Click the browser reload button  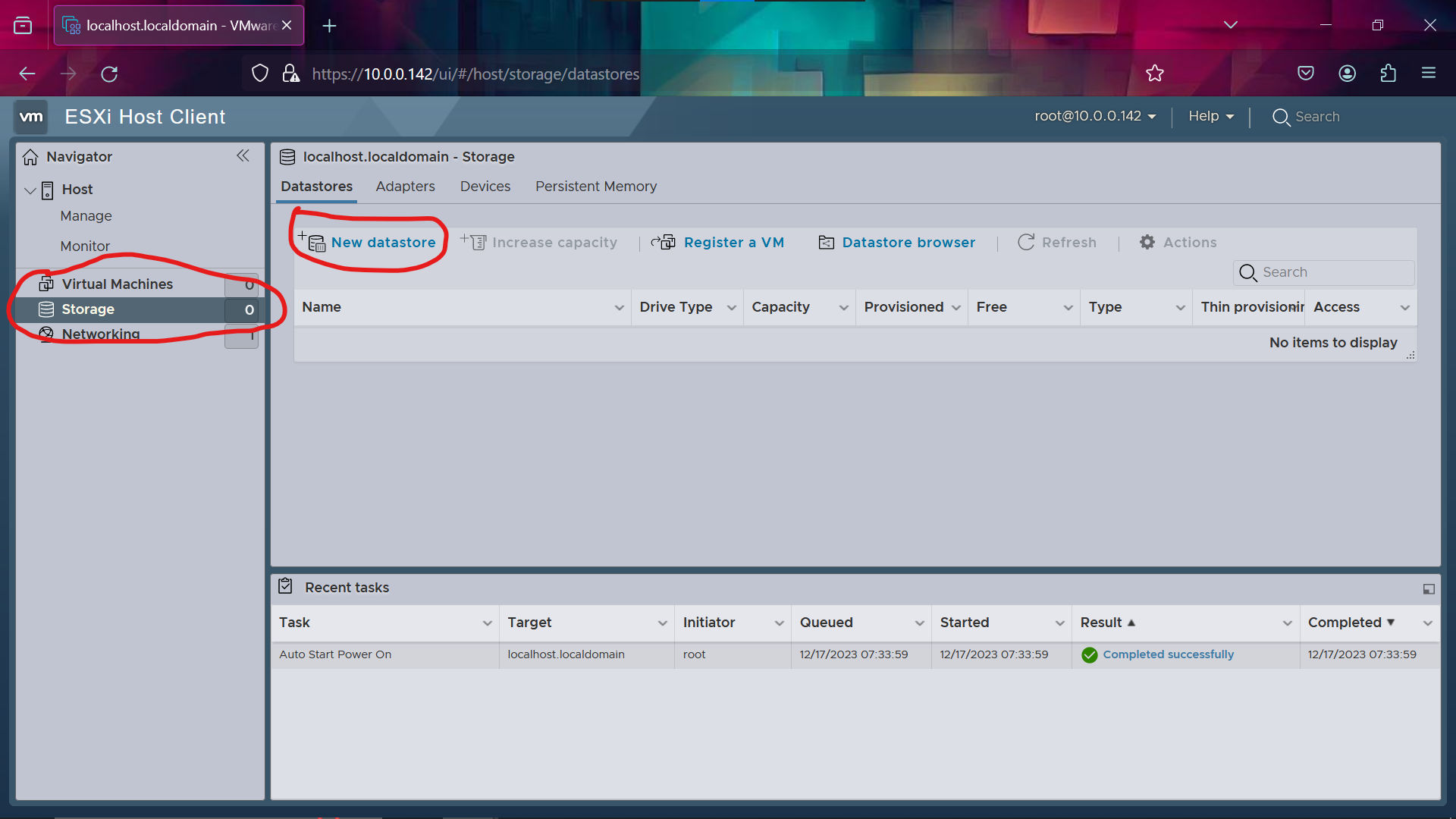click(109, 74)
